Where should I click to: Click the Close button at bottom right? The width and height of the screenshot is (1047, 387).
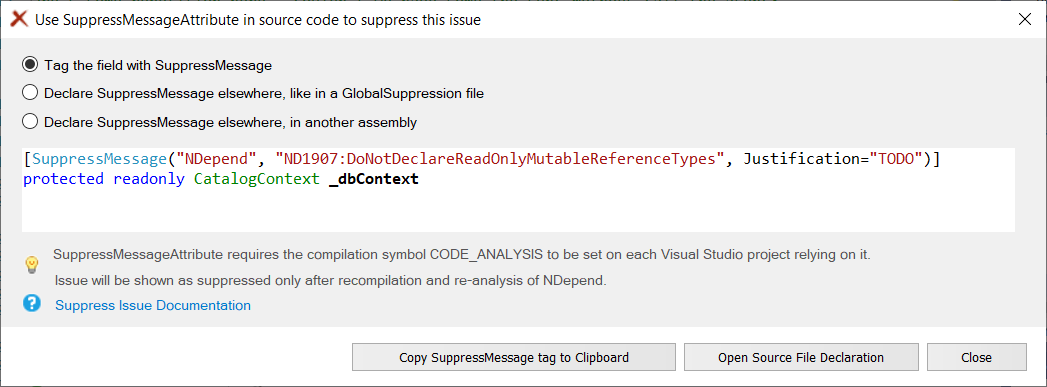point(976,357)
